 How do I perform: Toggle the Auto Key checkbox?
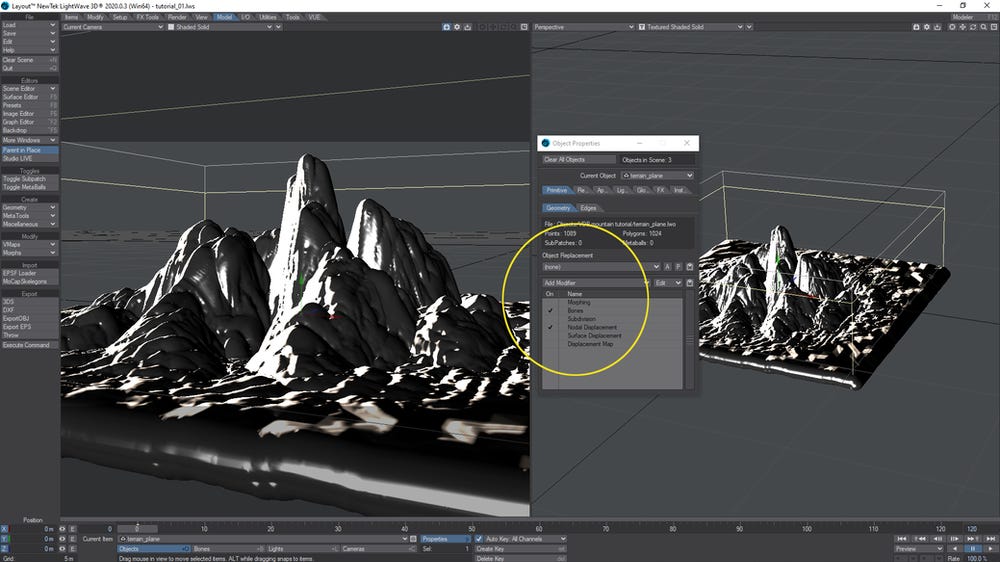(x=479, y=539)
